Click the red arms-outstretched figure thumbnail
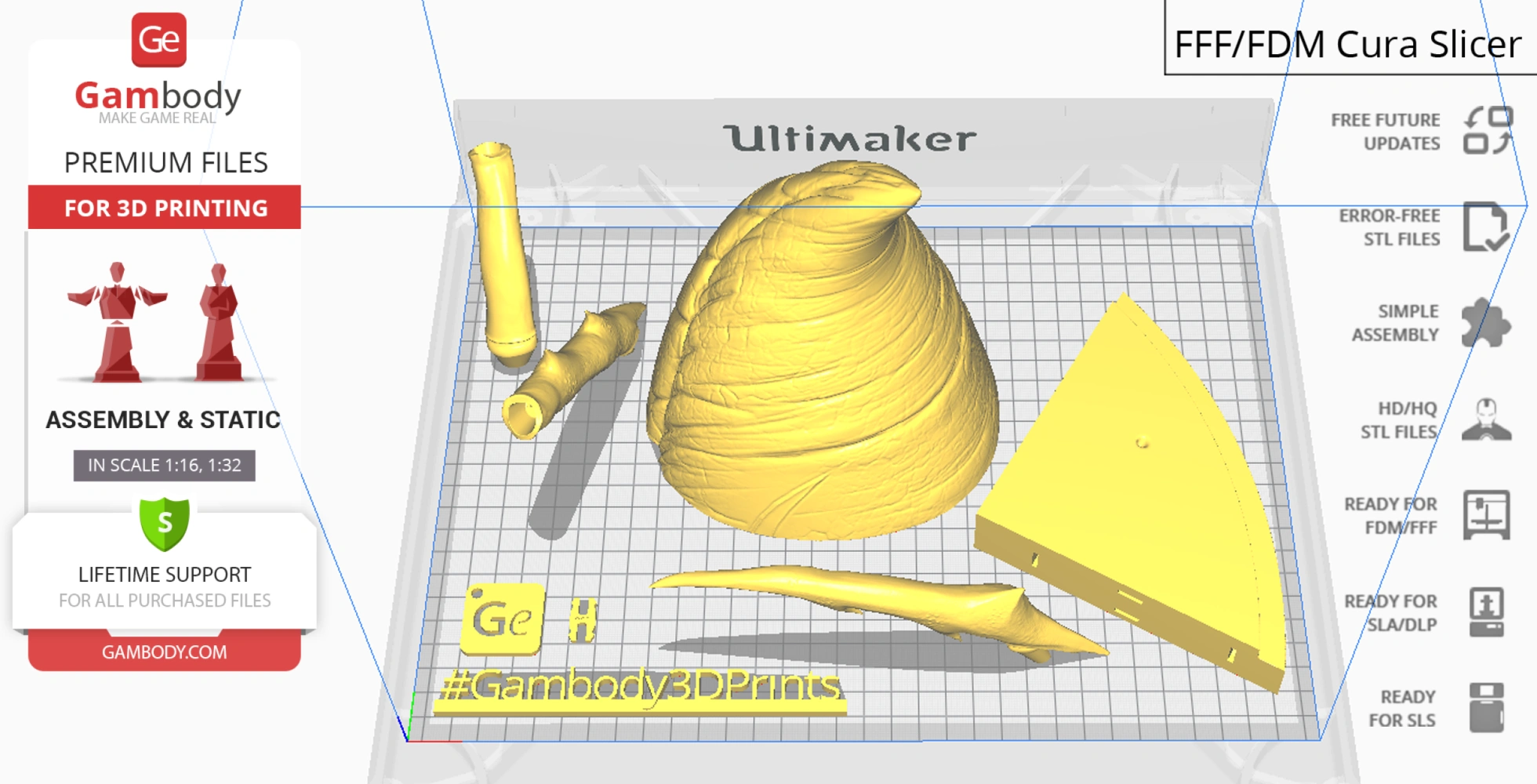Viewport: 1537px width, 784px height. tap(118, 321)
